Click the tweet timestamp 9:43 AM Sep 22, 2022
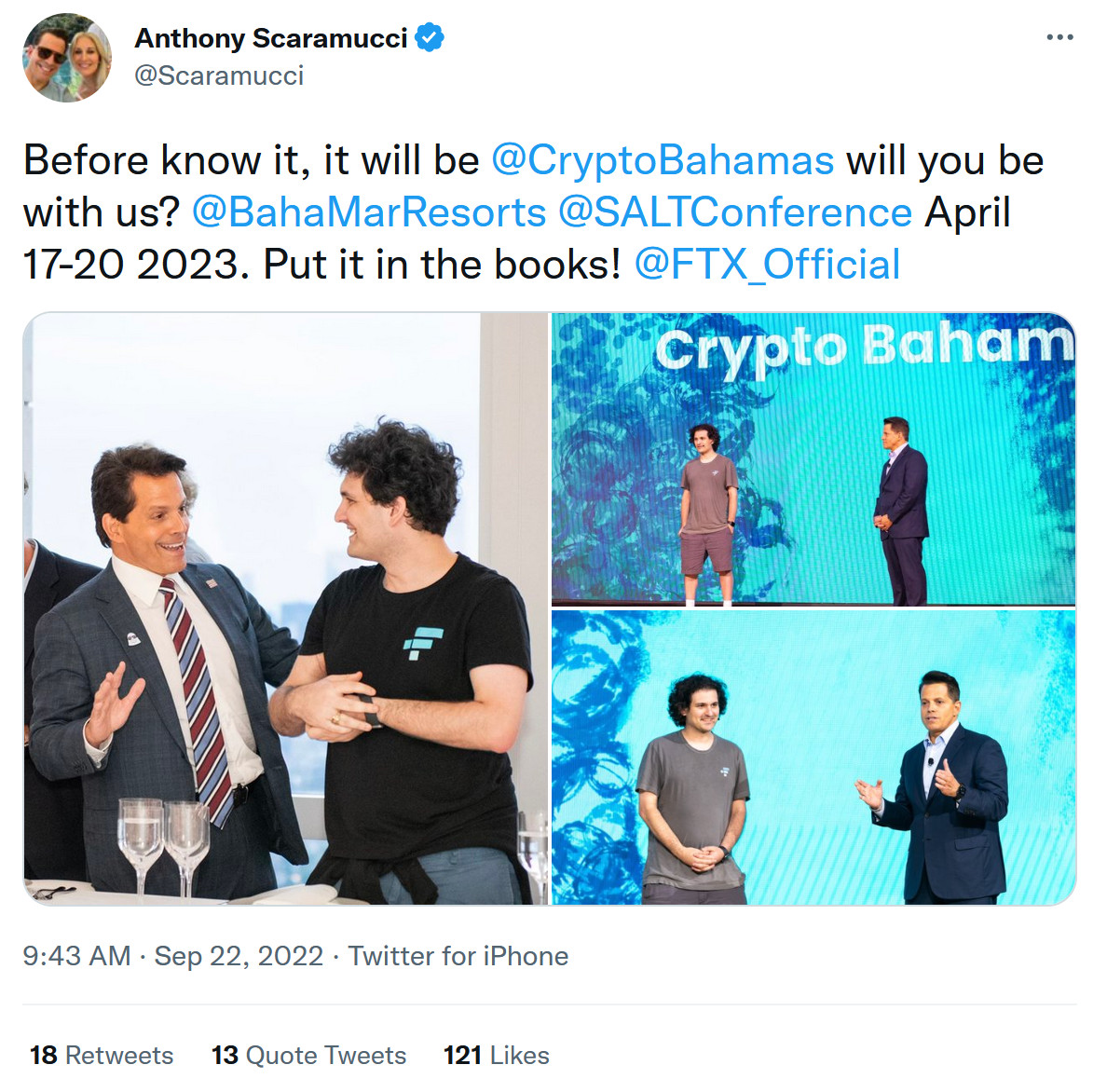This screenshot has width=1107, height=1092. 172,956
